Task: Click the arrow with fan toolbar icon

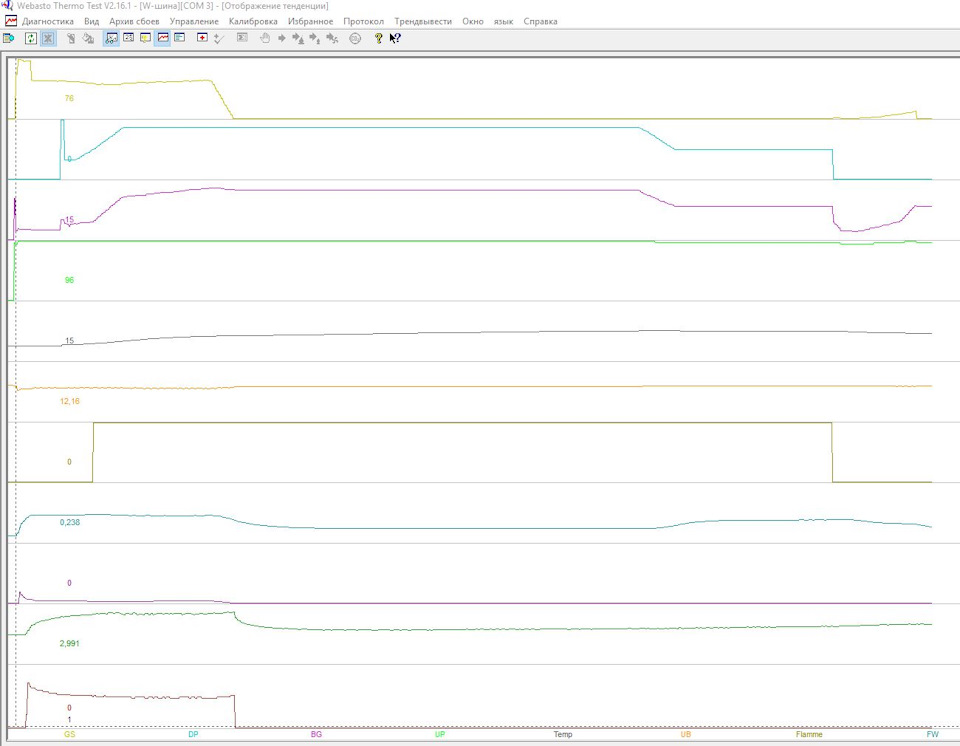Action: pyautogui.click(x=332, y=39)
